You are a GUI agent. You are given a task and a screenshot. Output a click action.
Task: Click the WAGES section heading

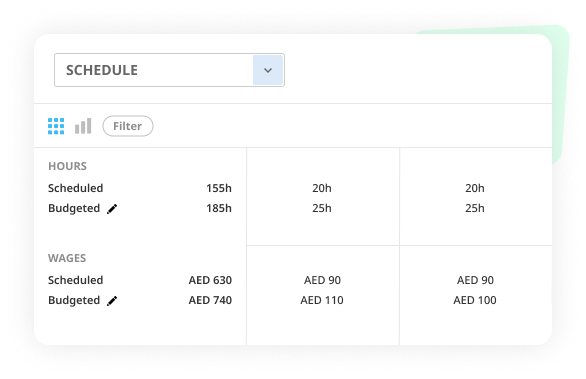tap(67, 258)
